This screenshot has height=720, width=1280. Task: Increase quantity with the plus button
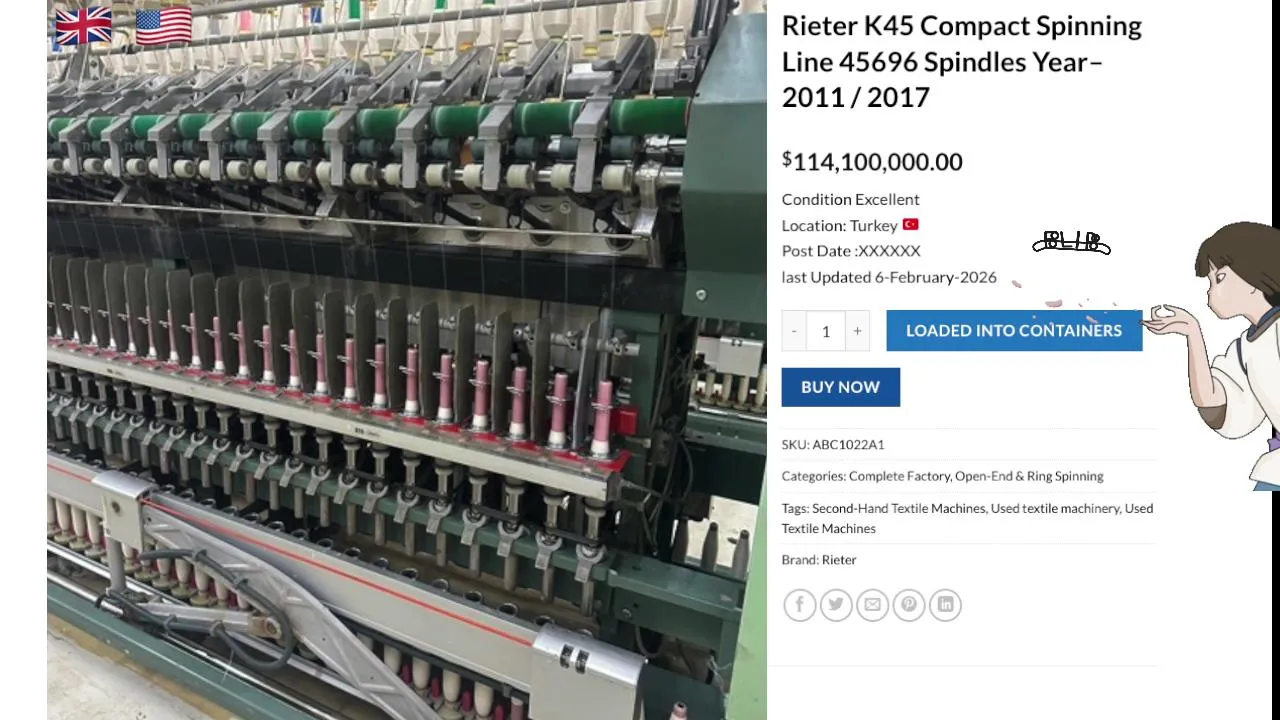[x=857, y=331]
